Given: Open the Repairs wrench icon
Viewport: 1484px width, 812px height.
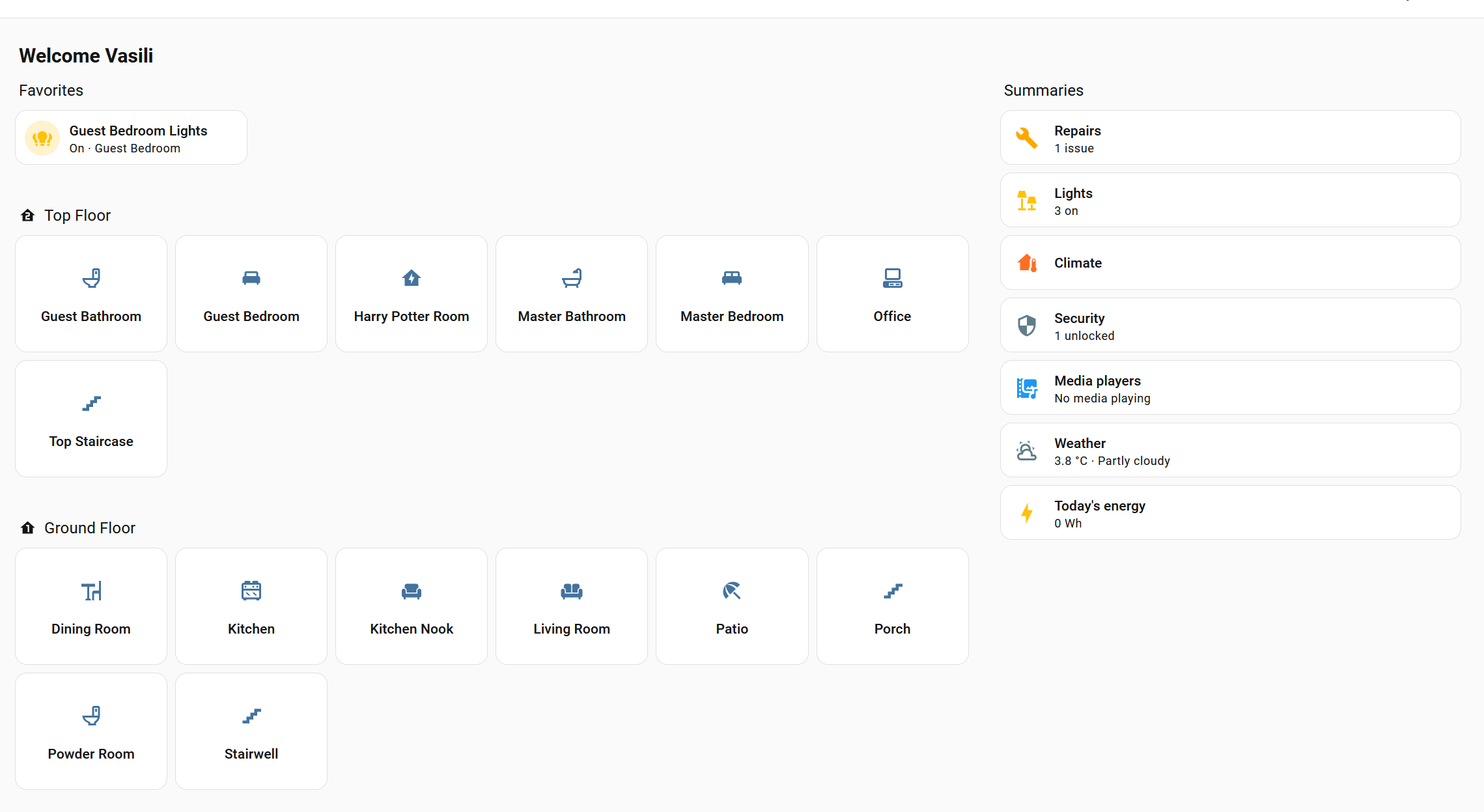Looking at the screenshot, I should pyautogui.click(x=1027, y=138).
